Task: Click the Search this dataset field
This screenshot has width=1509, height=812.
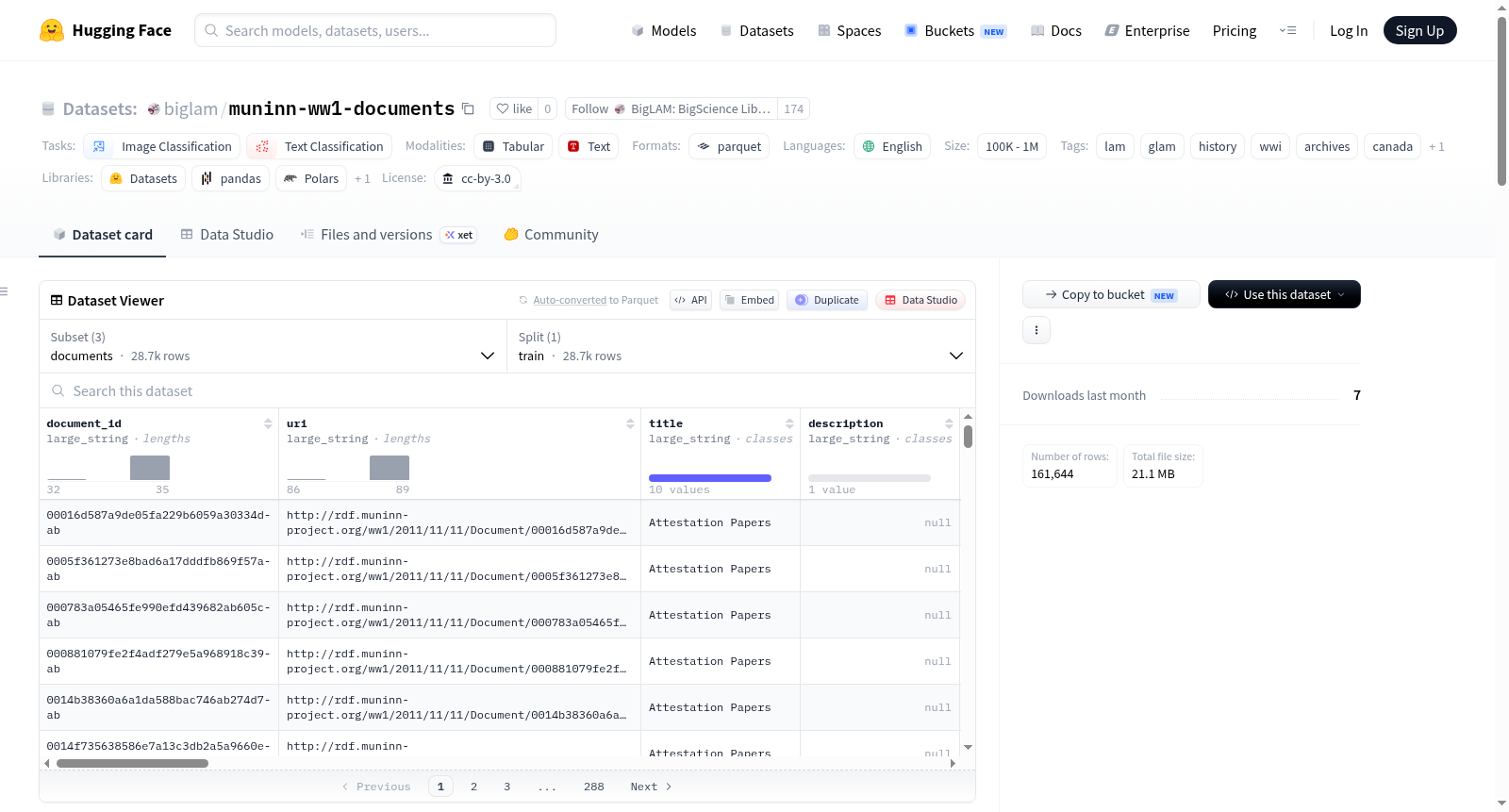Action: 507,390
